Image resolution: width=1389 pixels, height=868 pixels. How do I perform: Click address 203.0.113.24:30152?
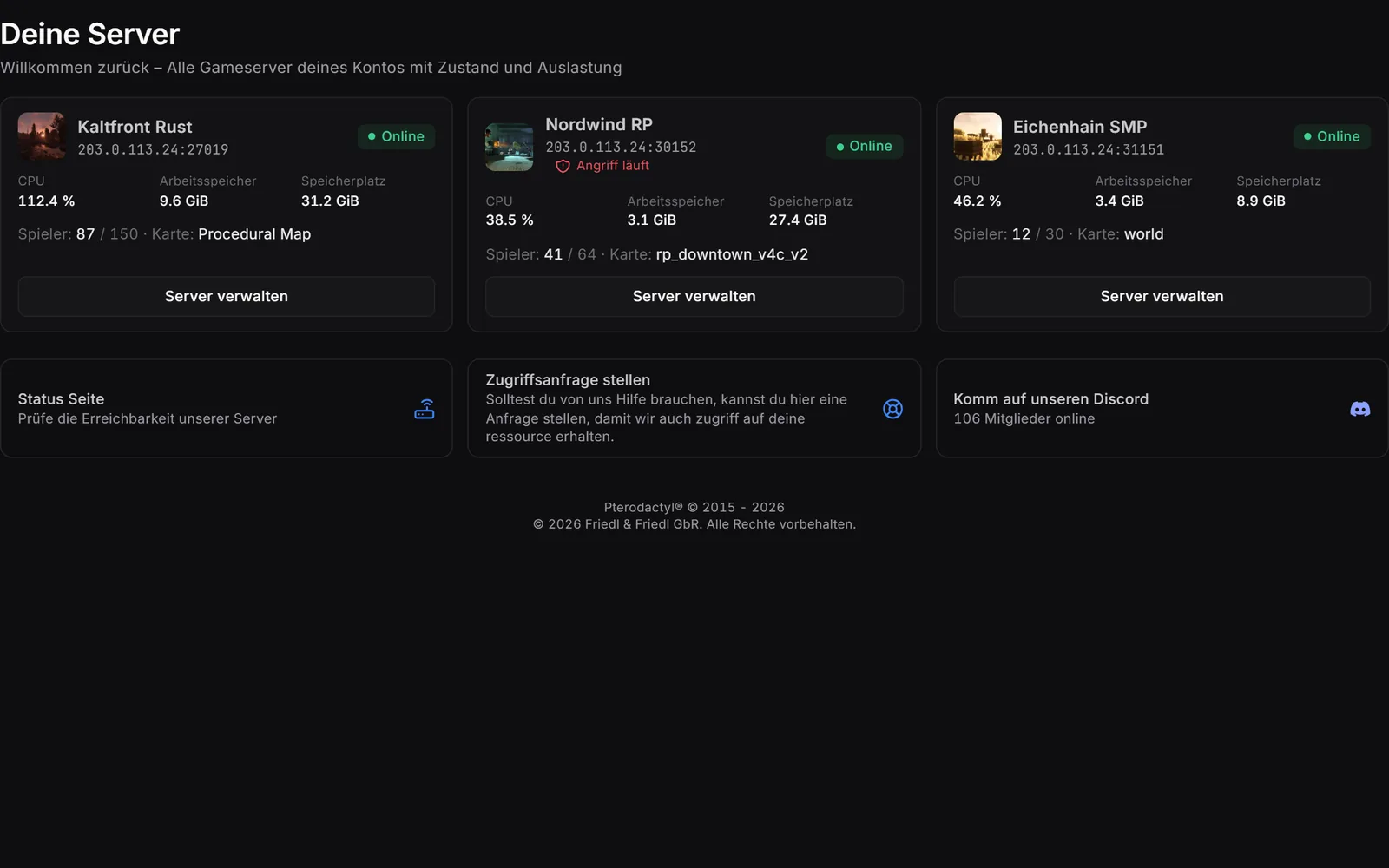621,148
